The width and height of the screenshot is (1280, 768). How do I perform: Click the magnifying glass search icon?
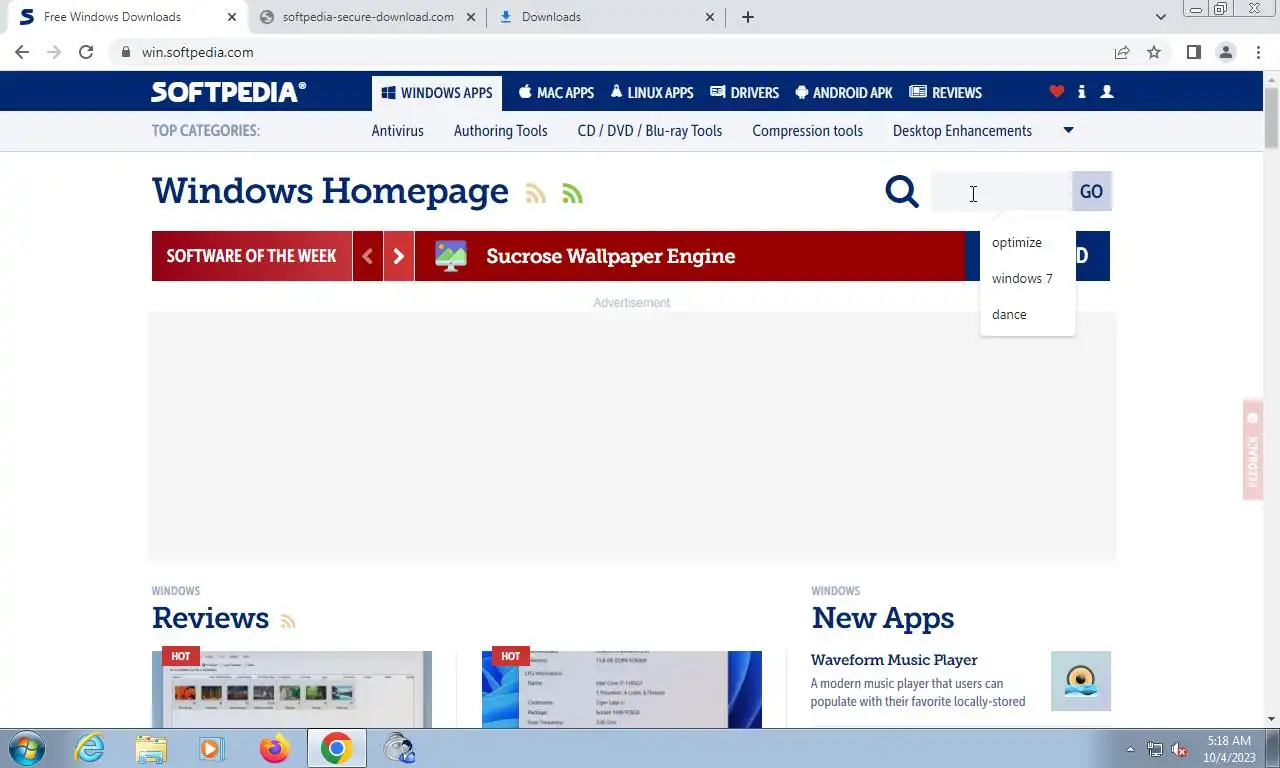(x=902, y=191)
